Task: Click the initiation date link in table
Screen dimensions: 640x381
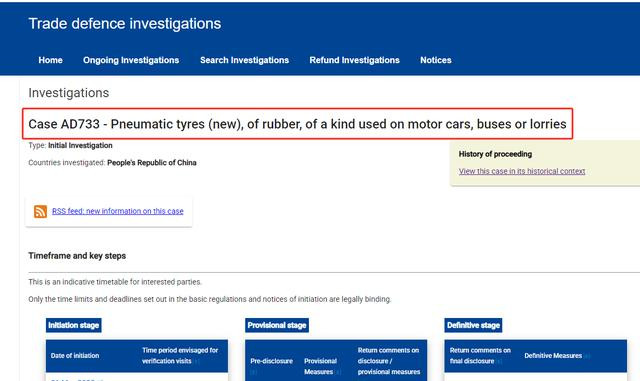Action: [73, 379]
